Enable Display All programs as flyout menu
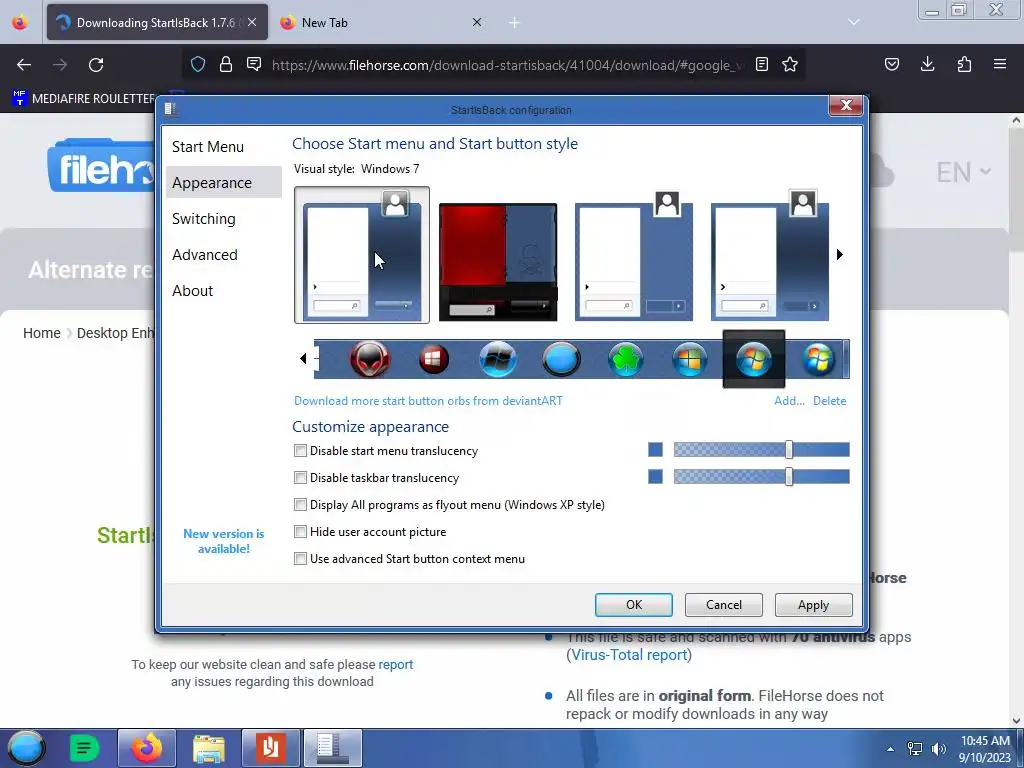The height and width of the screenshot is (768, 1024). click(300, 505)
